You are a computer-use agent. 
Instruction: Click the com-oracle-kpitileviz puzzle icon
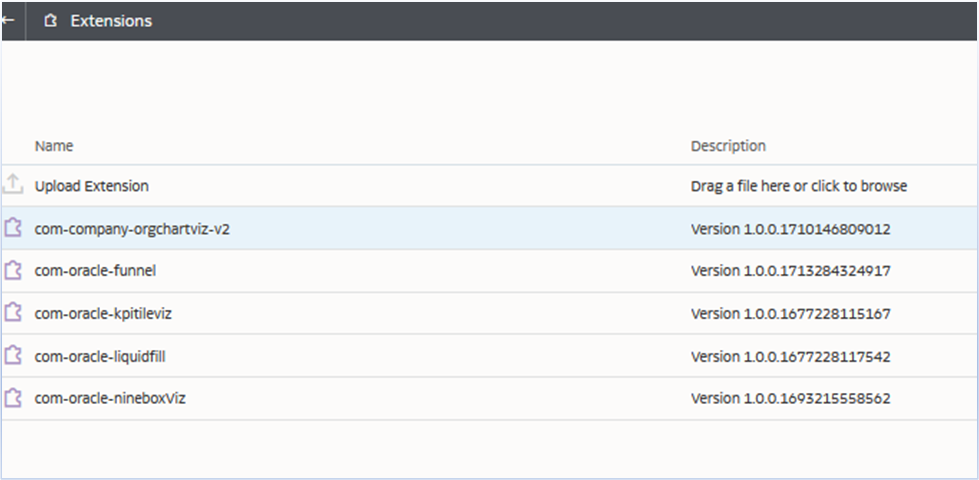pos(12,313)
